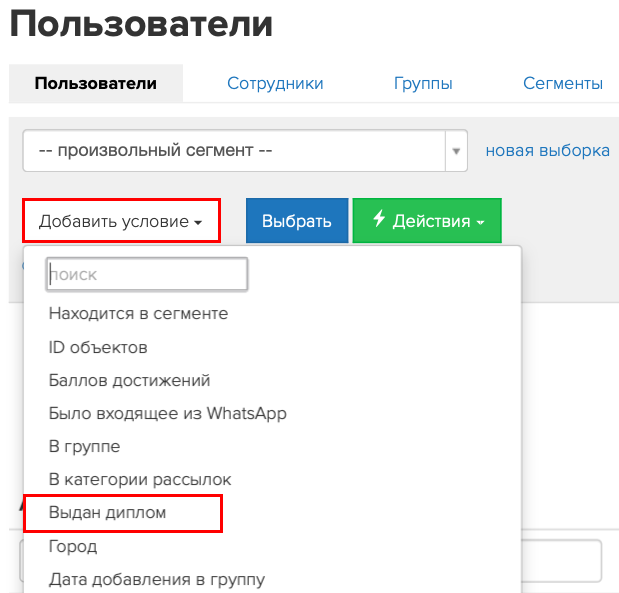The image size is (619, 593).
Task: Open the произвольный сегмент dropdown arrow
Action: pyautogui.click(x=456, y=151)
